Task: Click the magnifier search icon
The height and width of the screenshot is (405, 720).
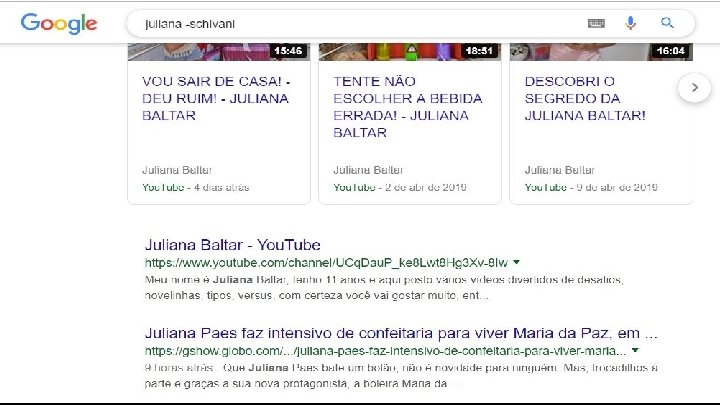Action: (x=667, y=22)
